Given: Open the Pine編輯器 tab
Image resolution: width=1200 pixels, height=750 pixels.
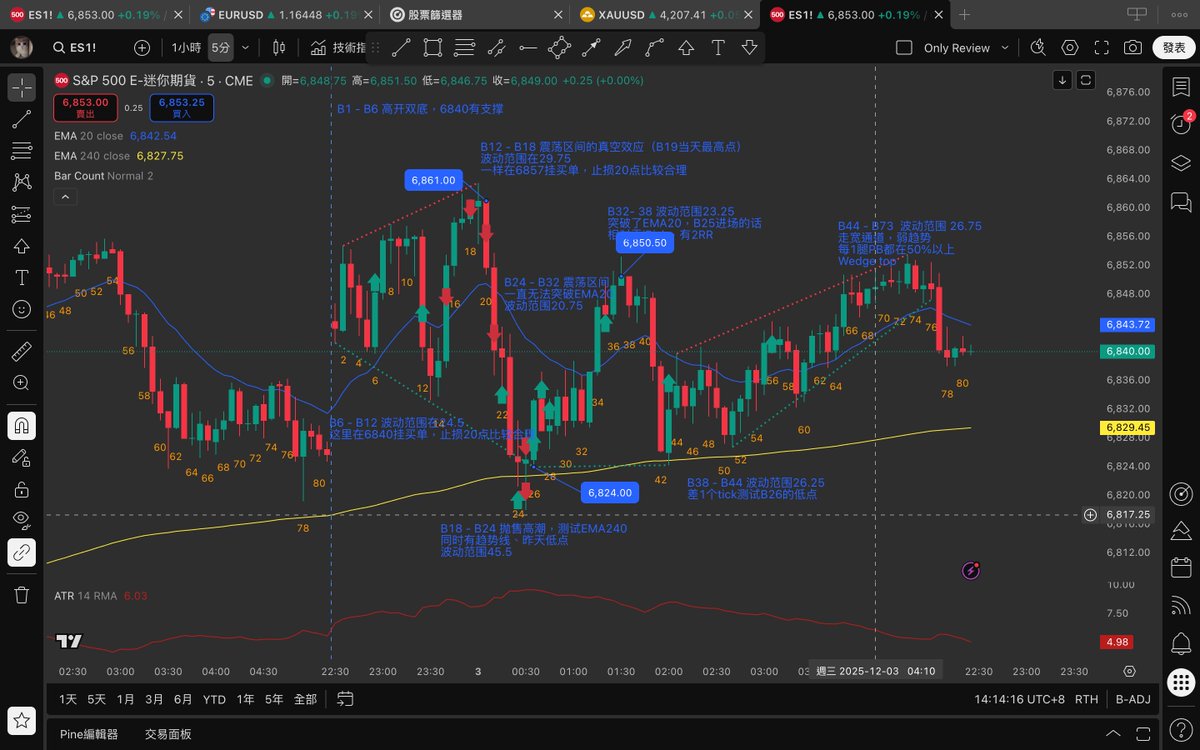Looking at the screenshot, I should pos(89,734).
